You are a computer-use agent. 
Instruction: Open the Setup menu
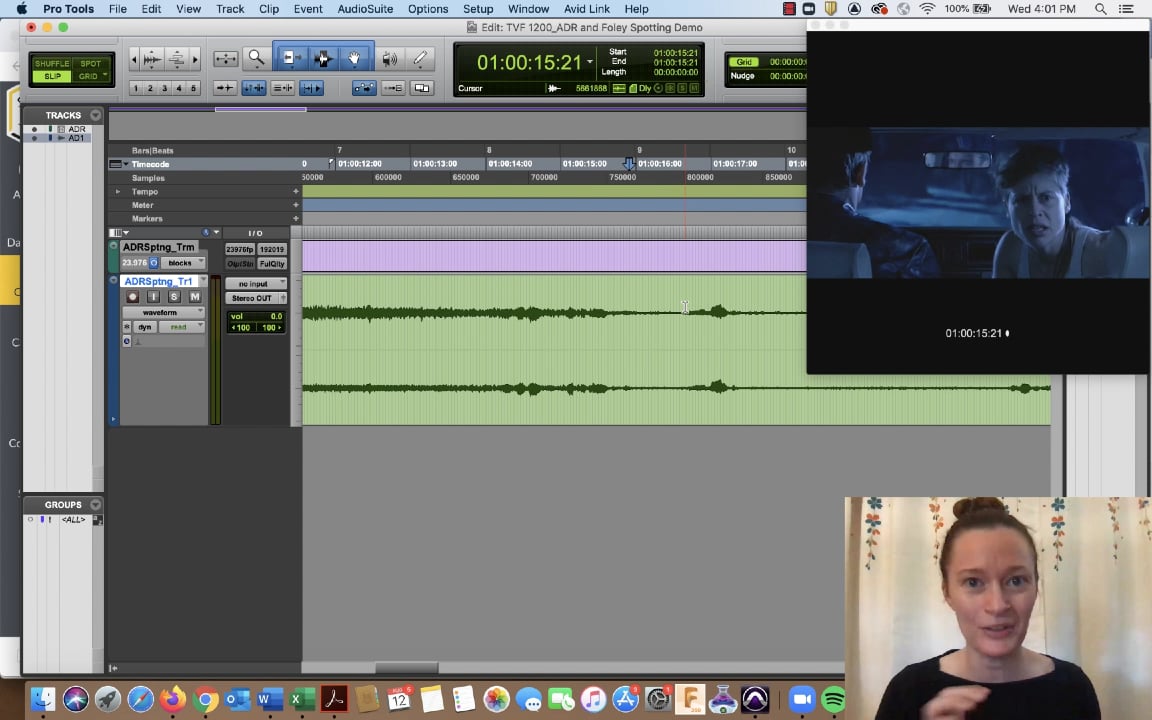pos(478,9)
